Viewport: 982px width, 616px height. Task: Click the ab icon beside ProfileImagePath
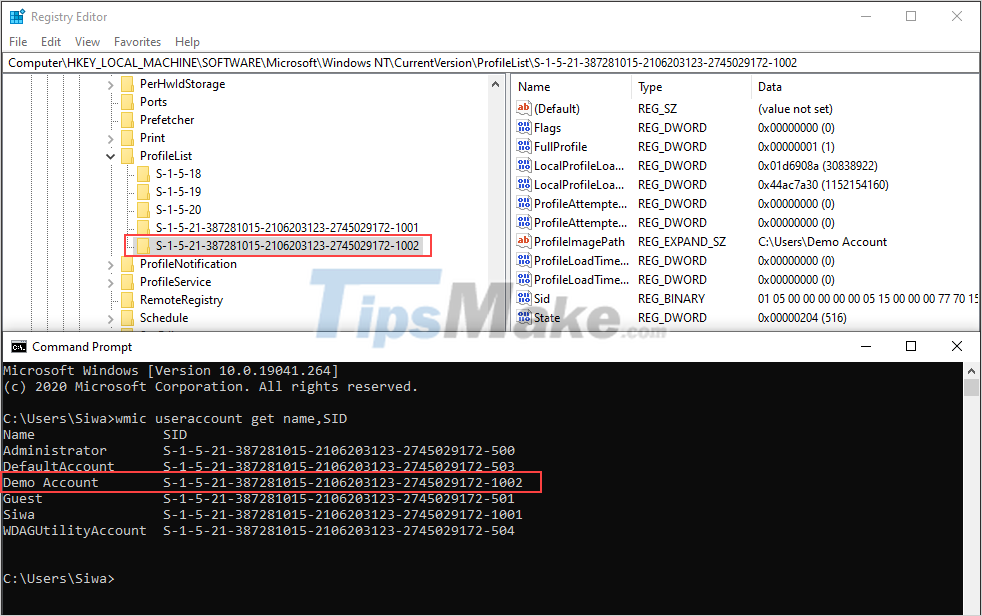523,241
